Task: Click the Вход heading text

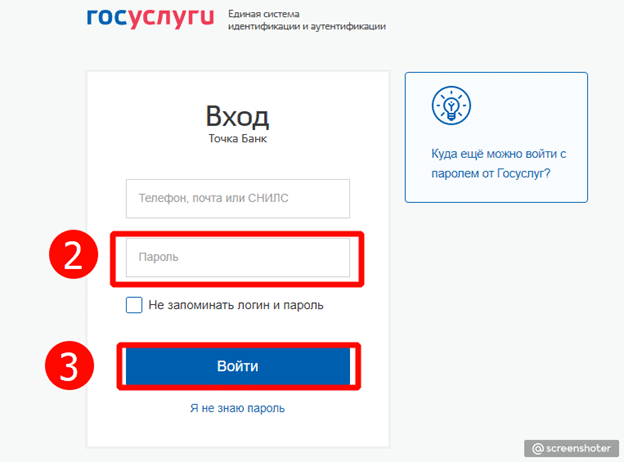Action: (x=237, y=117)
